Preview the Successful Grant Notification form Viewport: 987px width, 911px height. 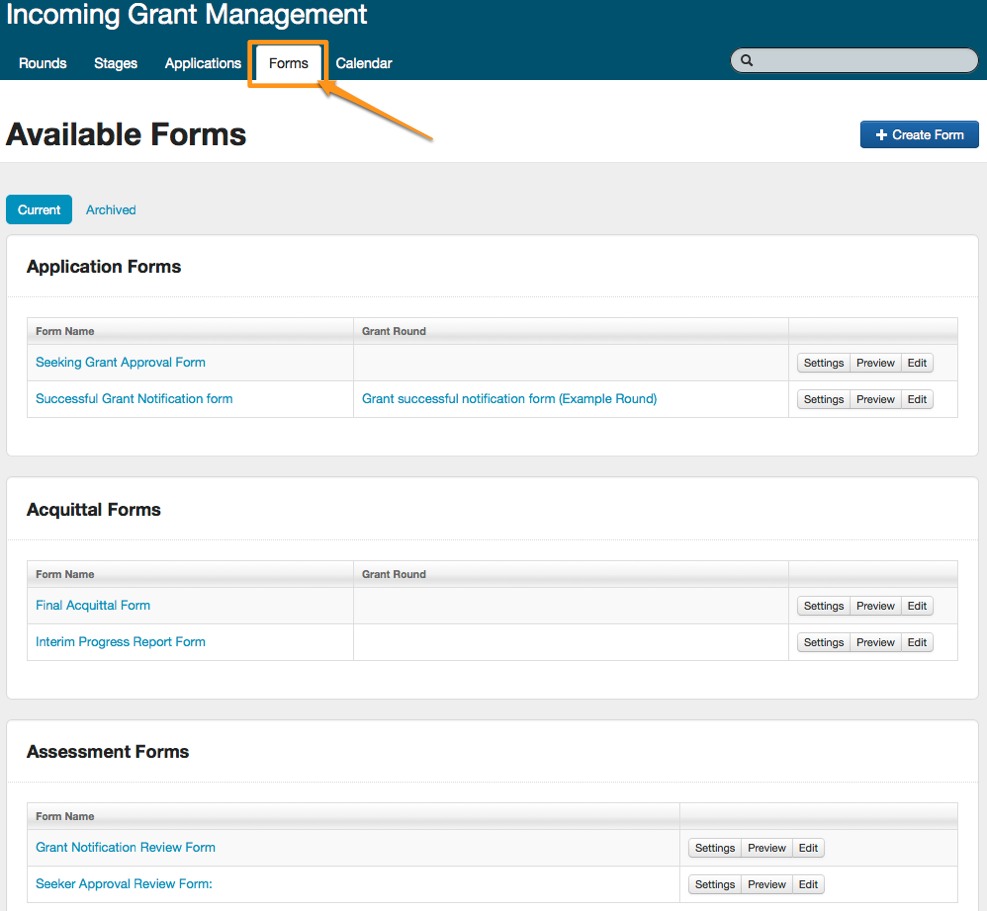tap(875, 399)
